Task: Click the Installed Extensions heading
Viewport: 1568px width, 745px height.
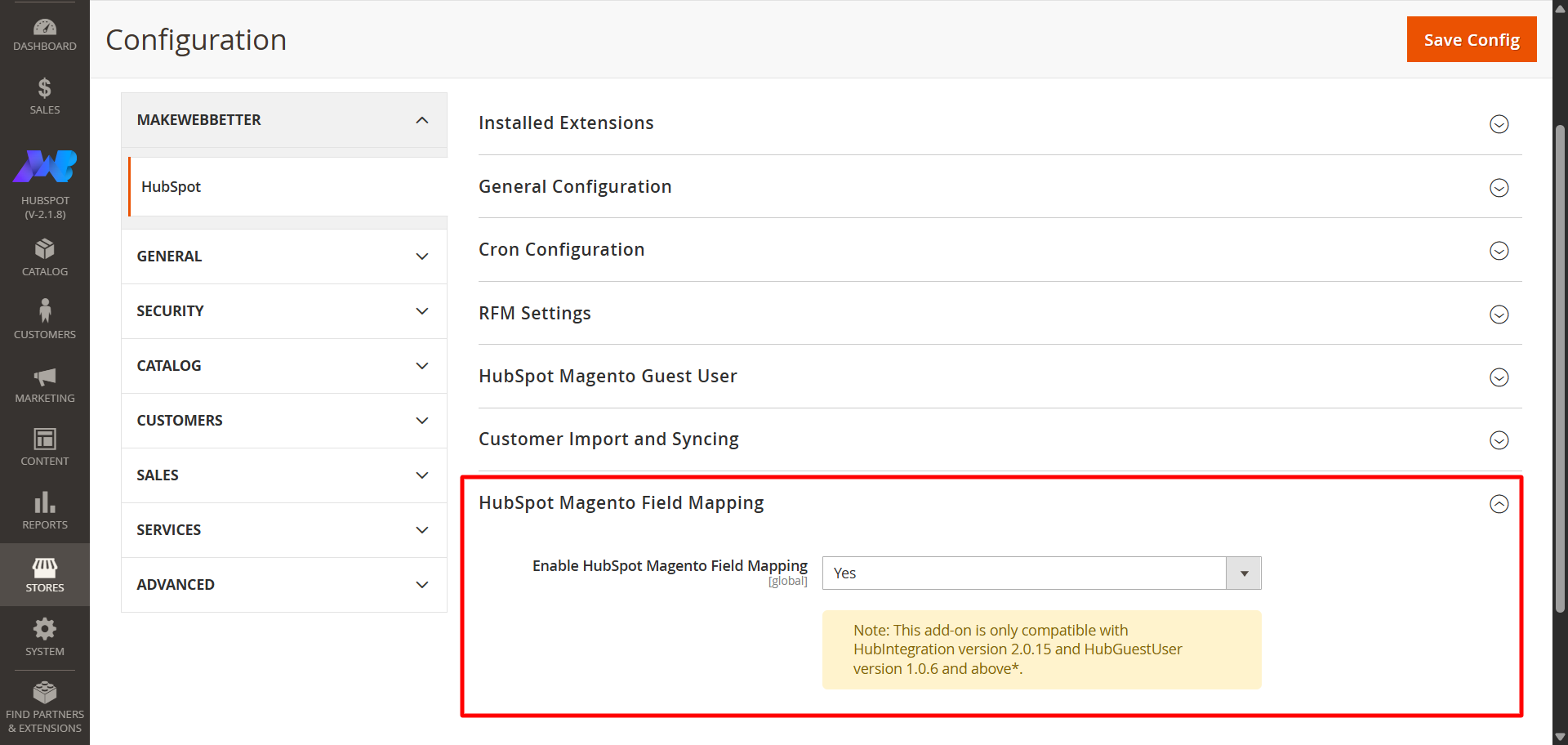Action: [x=566, y=123]
